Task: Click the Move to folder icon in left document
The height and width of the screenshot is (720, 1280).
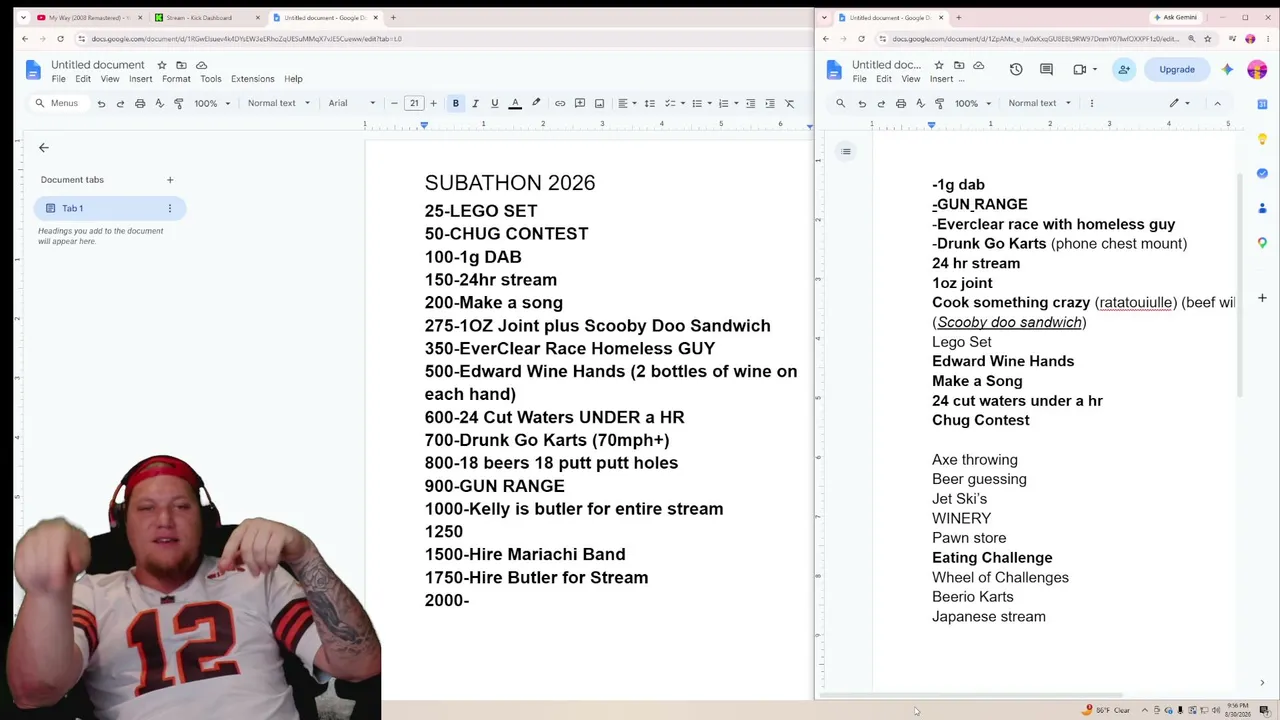Action: (x=181, y=65)
